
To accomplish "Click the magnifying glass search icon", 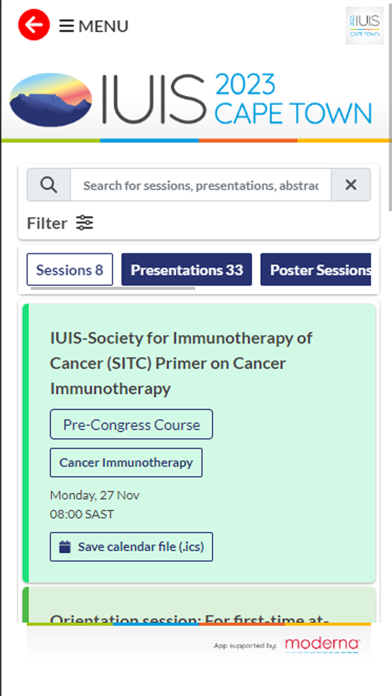I will (48, 185).
